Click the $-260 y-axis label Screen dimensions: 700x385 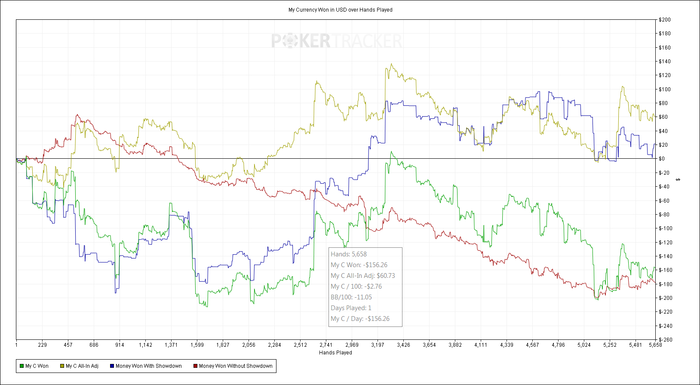coord(665,339)
